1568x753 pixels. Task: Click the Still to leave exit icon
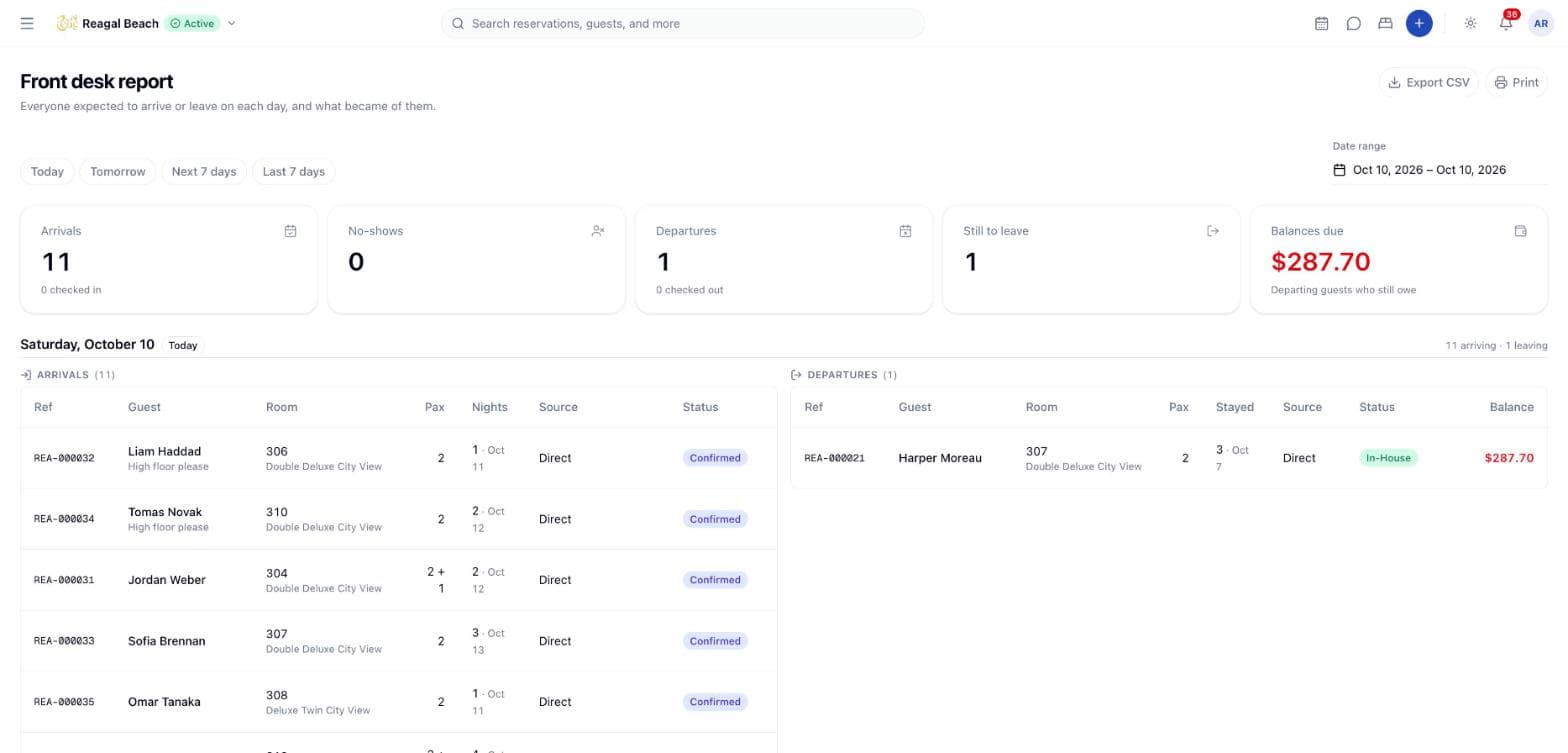(1213, 231)
